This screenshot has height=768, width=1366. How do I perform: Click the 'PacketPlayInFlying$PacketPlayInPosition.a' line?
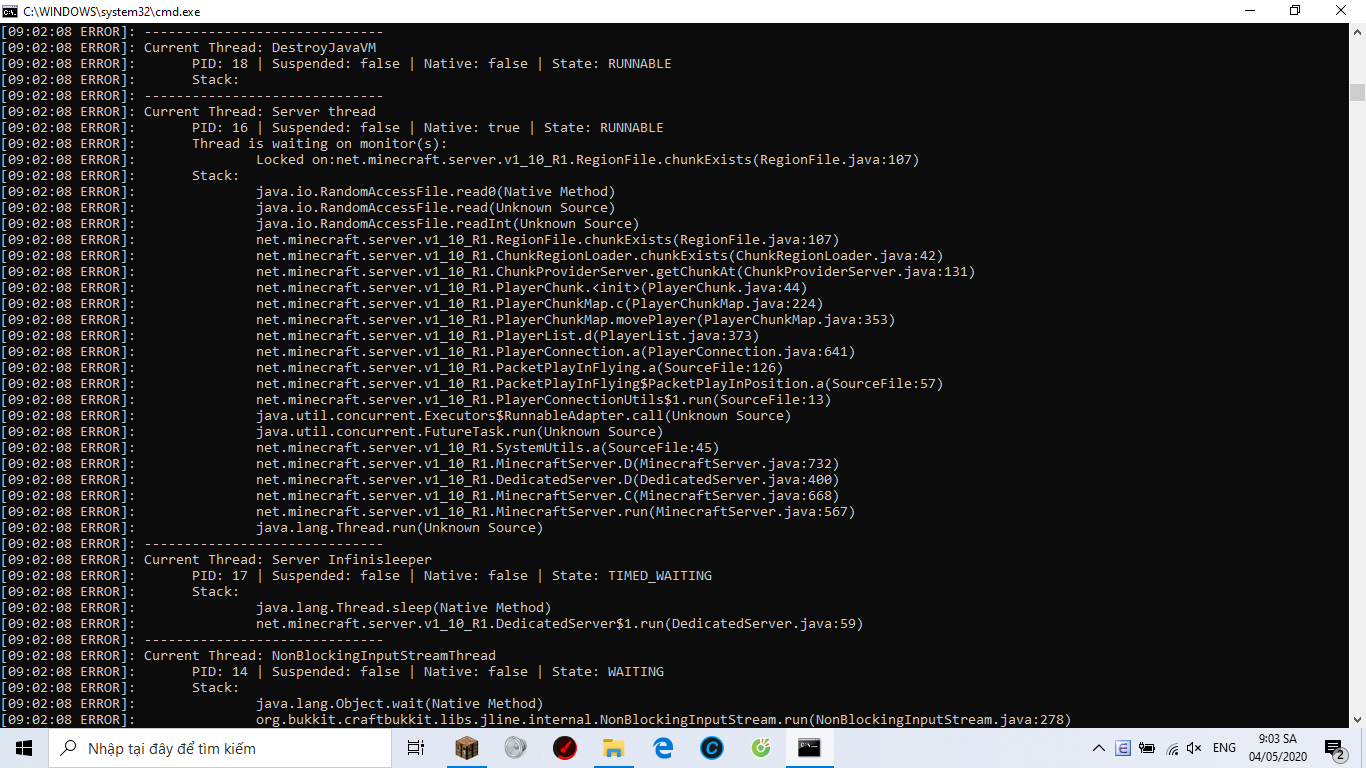(600, 383)
